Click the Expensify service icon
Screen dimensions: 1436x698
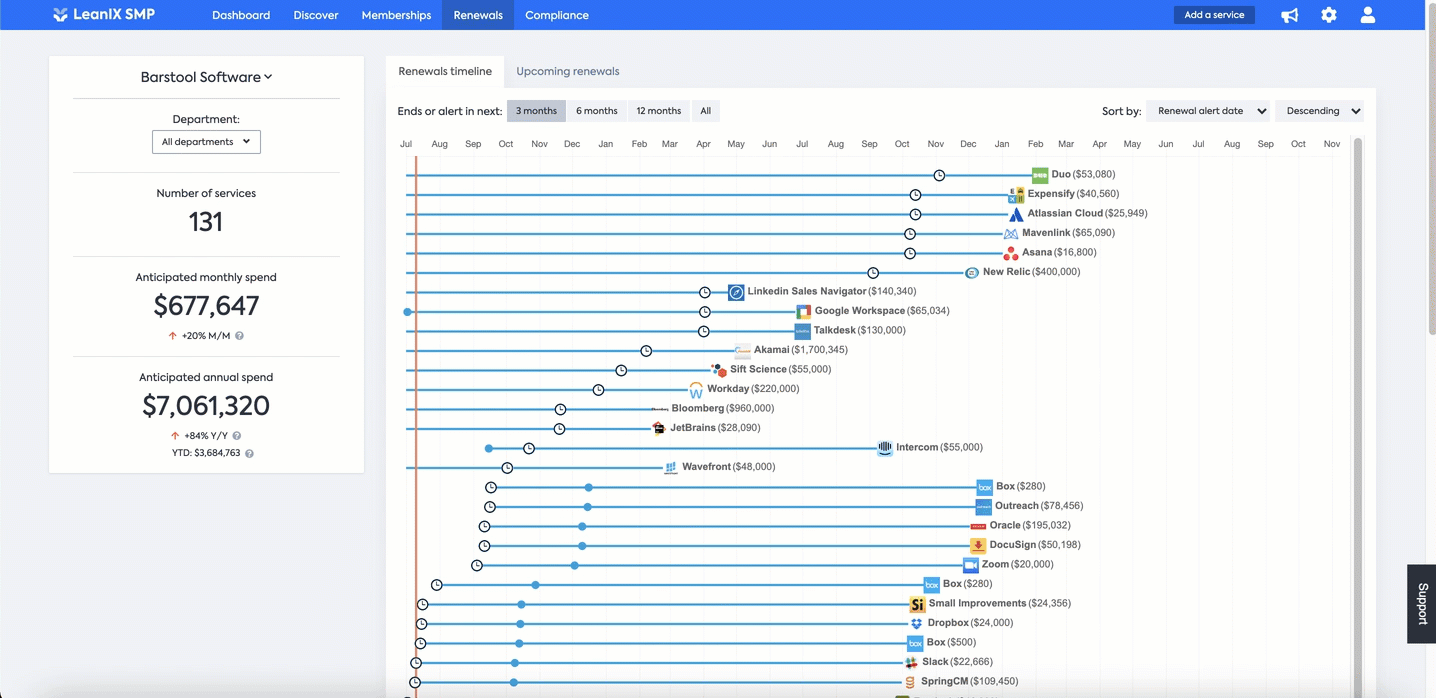(1016, 195)
